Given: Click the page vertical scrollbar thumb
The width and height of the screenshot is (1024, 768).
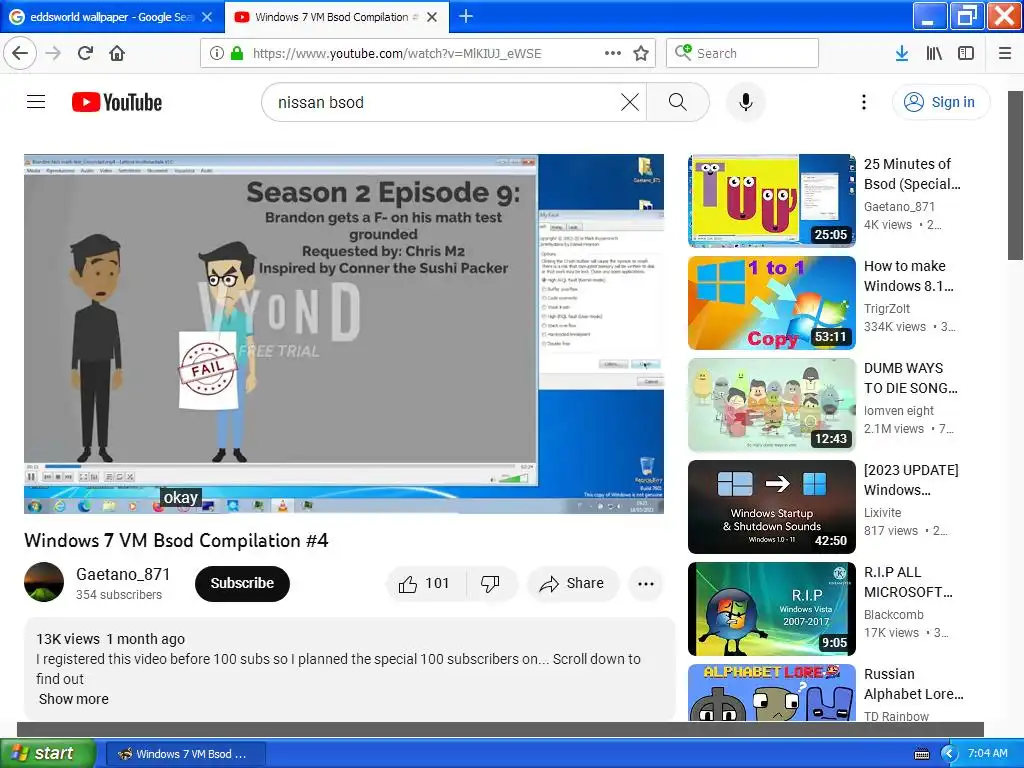Looking at the screenshot, I should pyautogui.click(x=1016, y=175).
